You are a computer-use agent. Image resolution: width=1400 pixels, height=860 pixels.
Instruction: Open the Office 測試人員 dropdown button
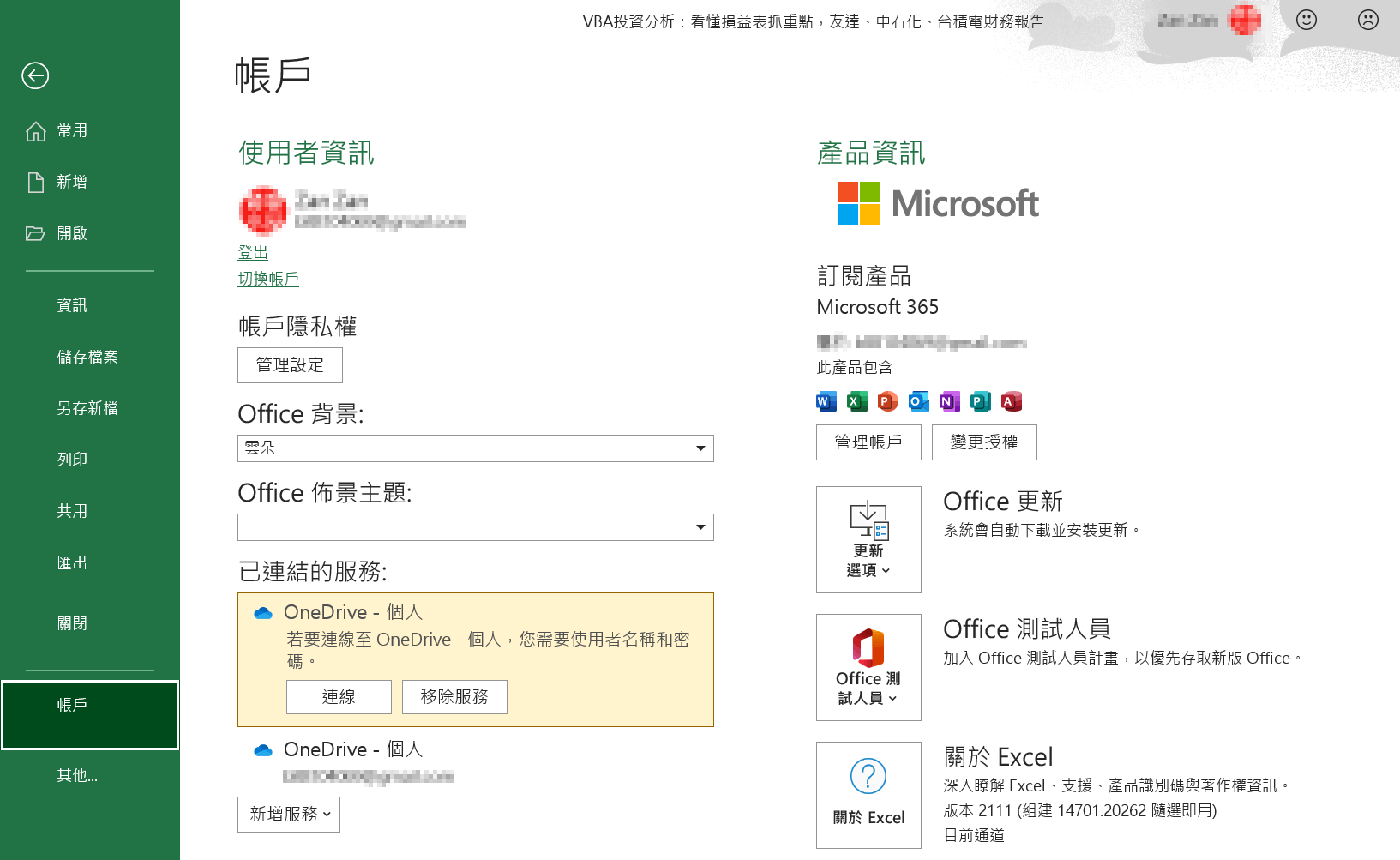[x=868, y=667]
